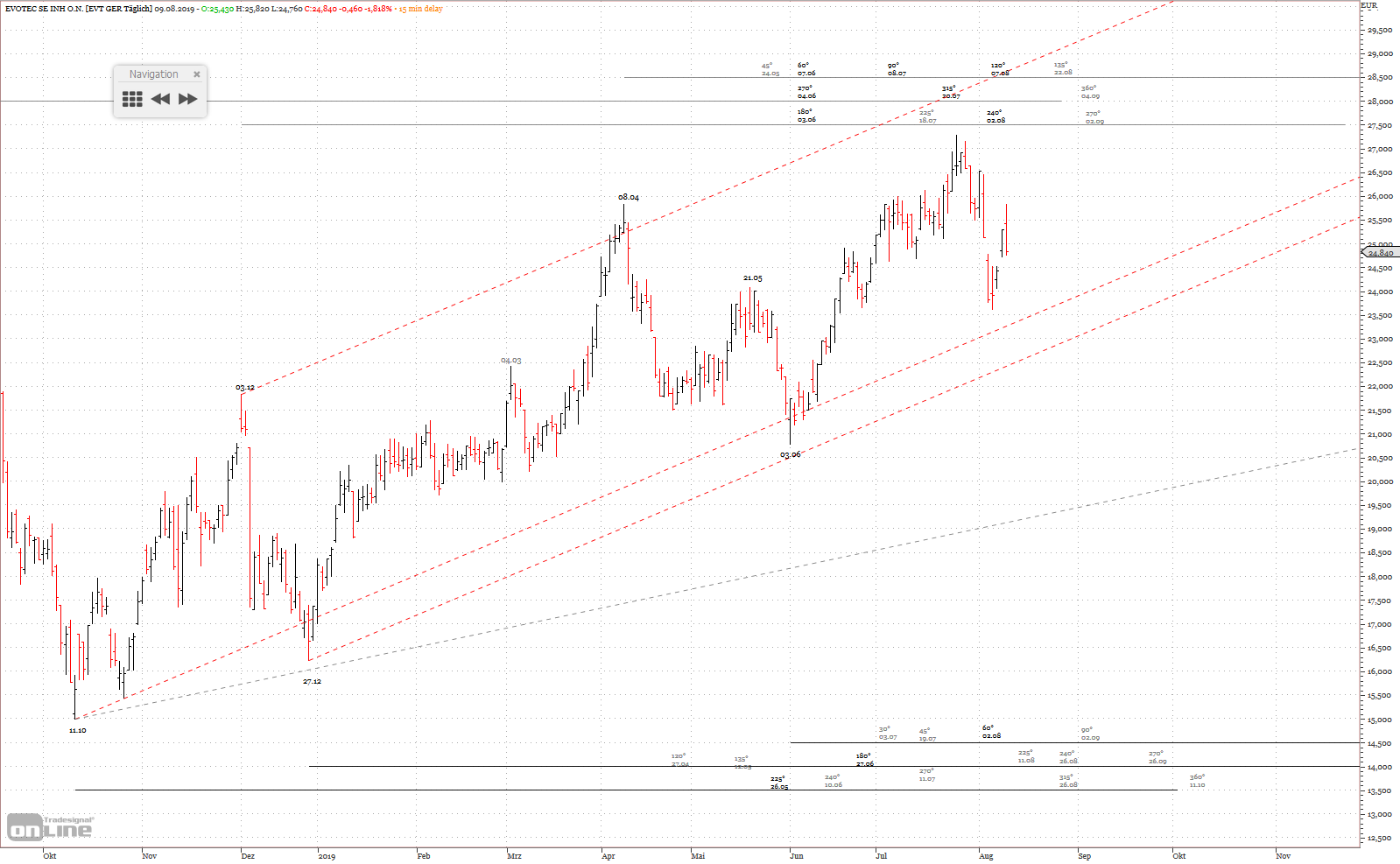Viewport: 1400px width, 864px height.
Task: Click the '11.10' low label at chart bottom-left
Action: tap(78, 730)
